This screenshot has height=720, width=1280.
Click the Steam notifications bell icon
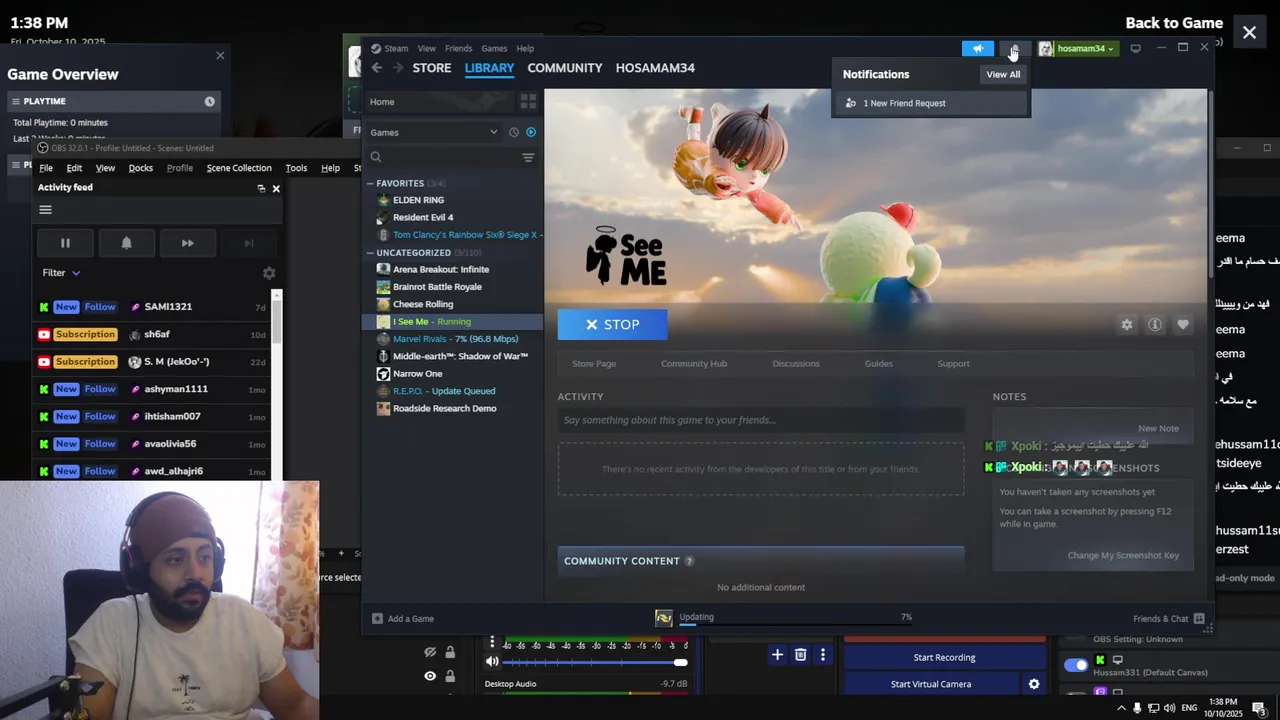tap(1014, 48)
